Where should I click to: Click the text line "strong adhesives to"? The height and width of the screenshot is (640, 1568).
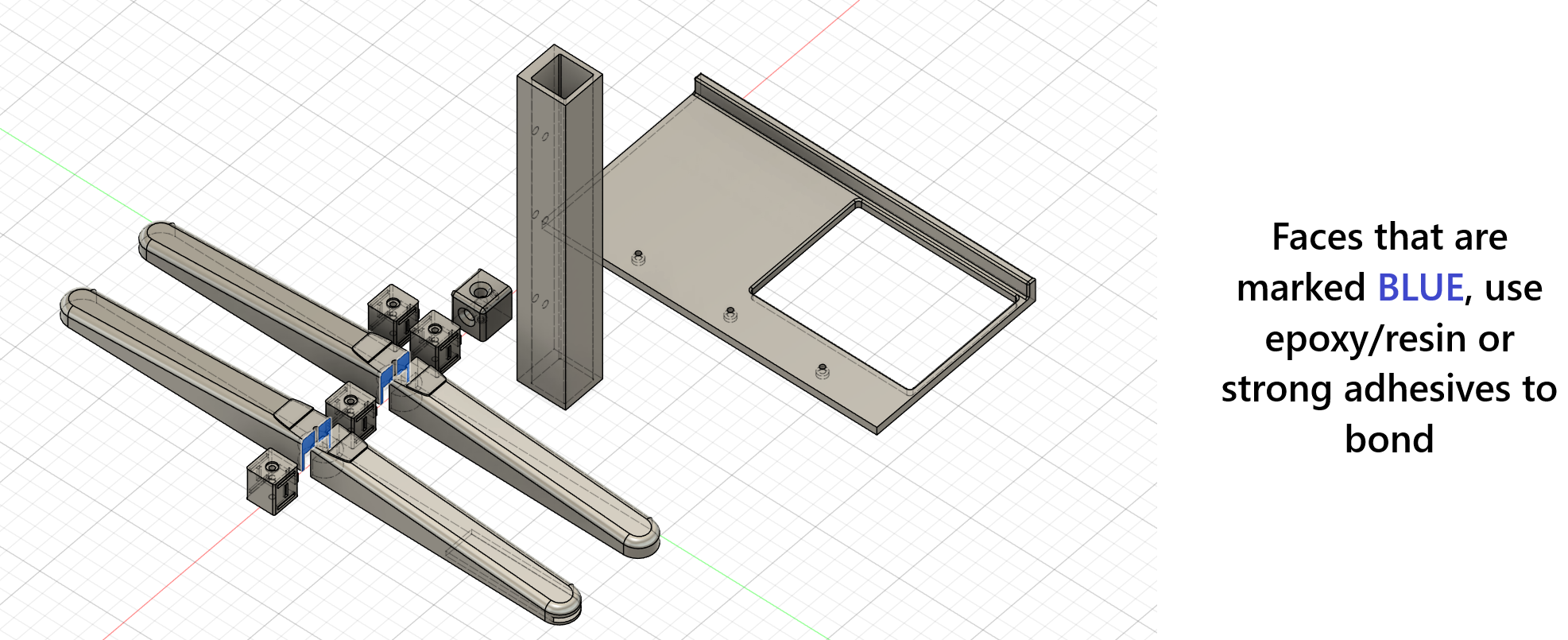tap(1389, 390)
